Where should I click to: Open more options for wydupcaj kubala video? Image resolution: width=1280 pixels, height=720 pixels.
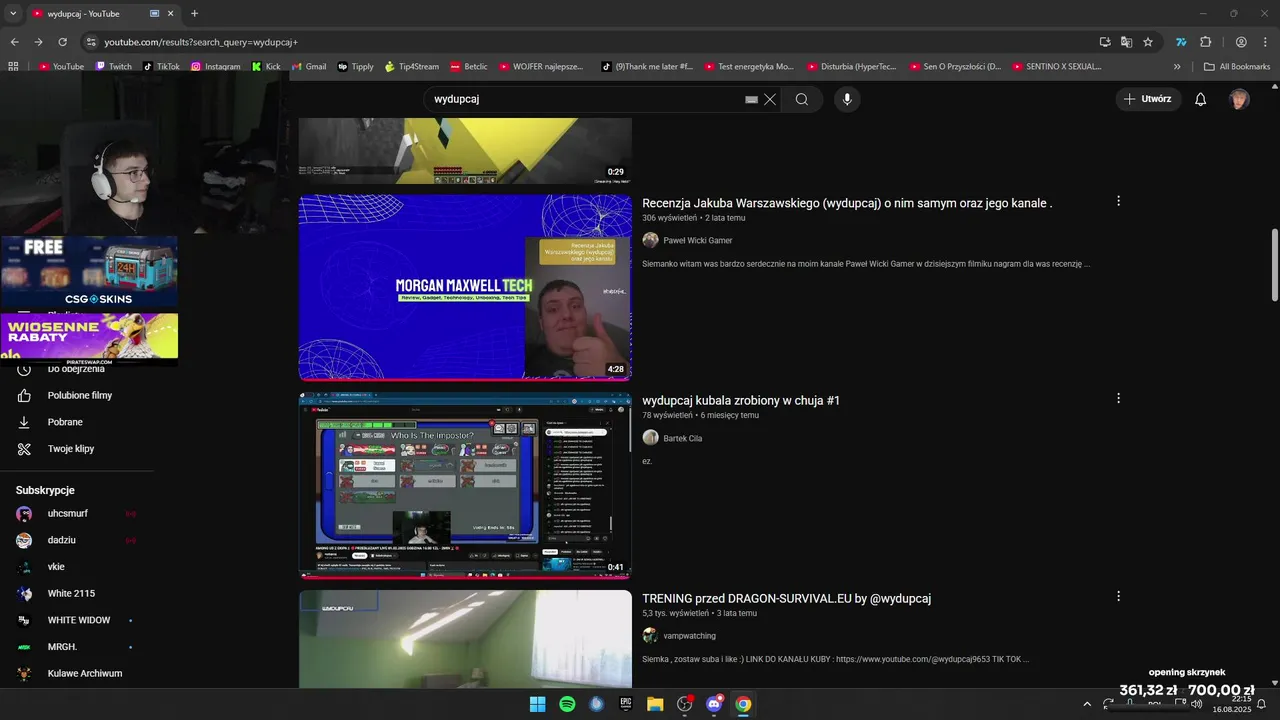point(1118,398)
